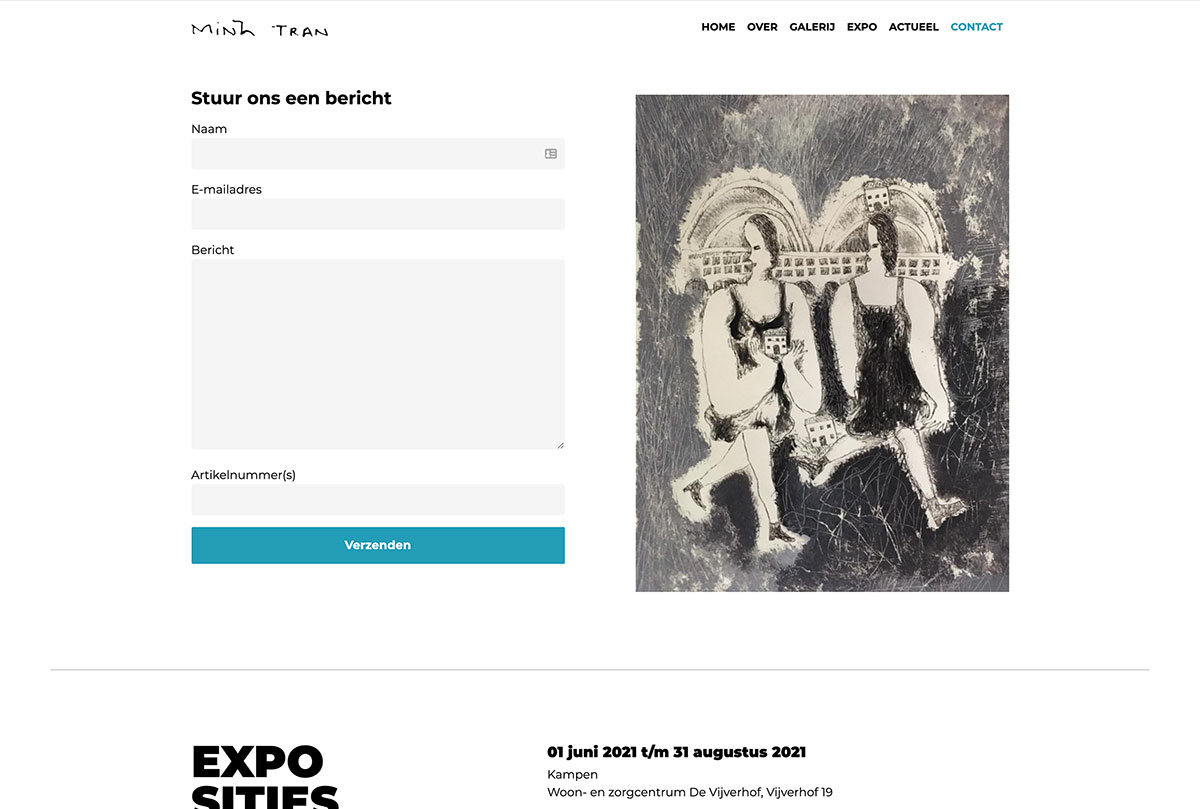Click the Kampen location text
The width and height of the screenshot is (1200, 809).
point(572,775)
